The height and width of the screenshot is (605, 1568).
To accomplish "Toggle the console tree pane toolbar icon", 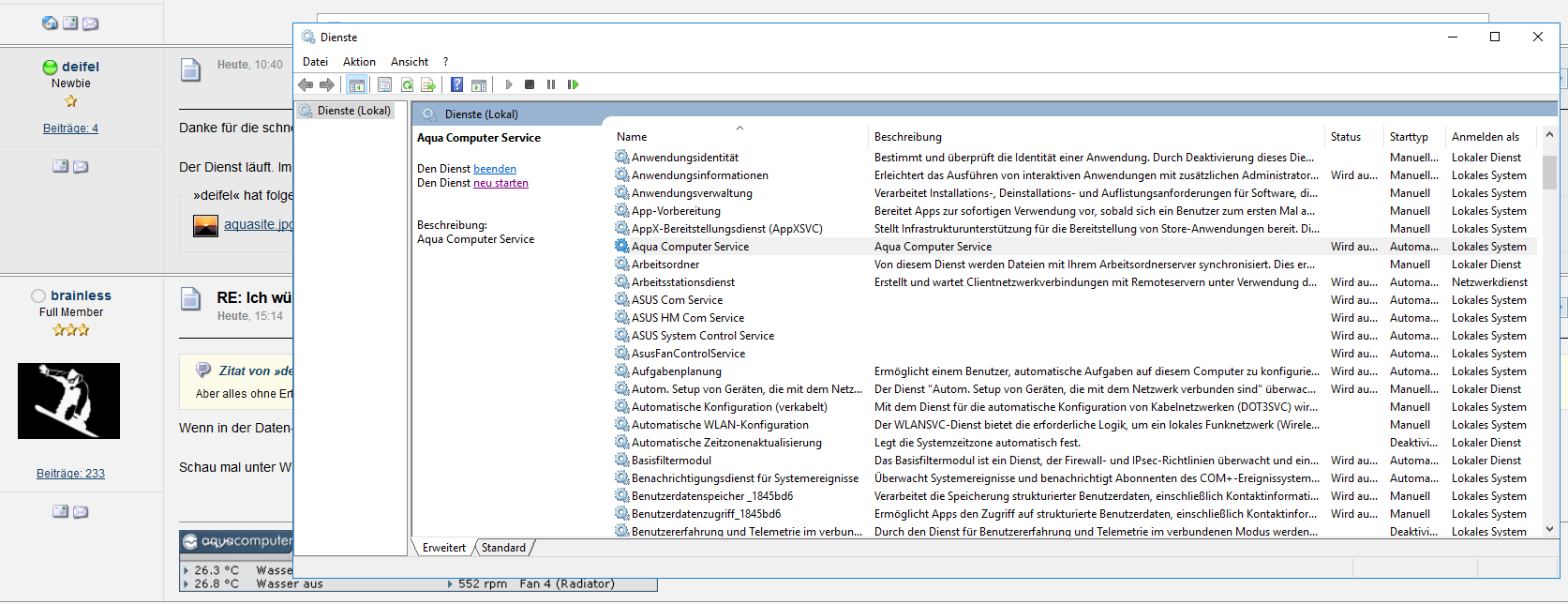I will 357,85.
